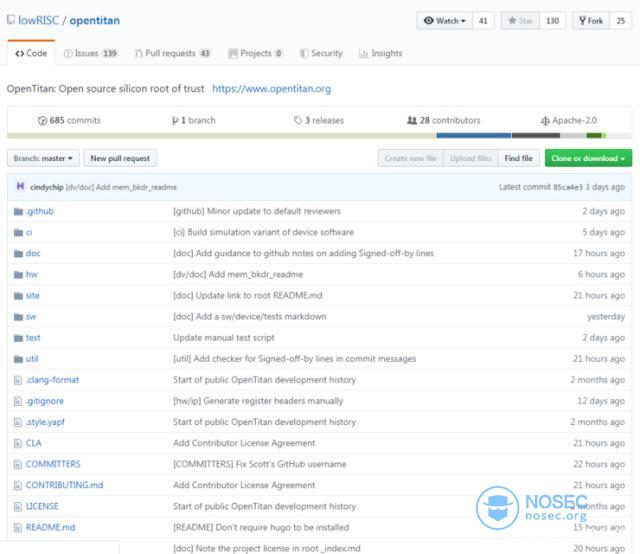This screenshot has height=554, width=640.
Task: Open commit '[COMMITTERS] Fix Scott's GitHub username'
Action: click(260, 464)
